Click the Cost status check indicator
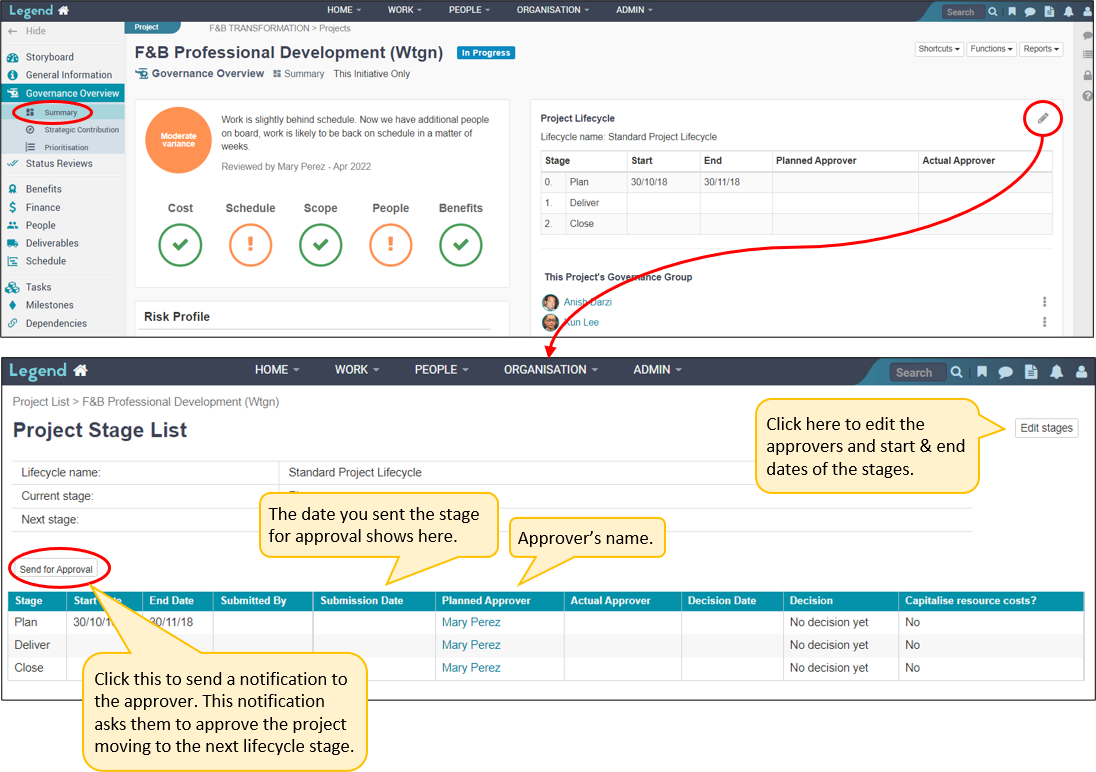This screenshot has width=1096, height=772. tap(180, 245)
